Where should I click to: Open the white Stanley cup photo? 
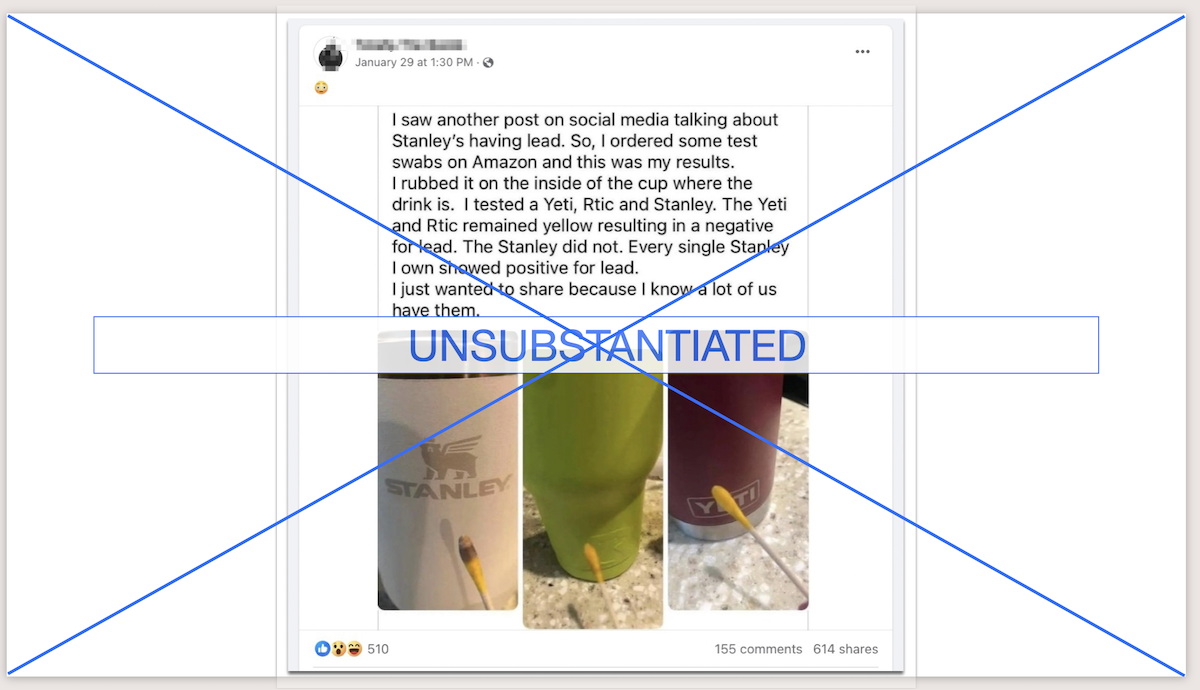448,470
